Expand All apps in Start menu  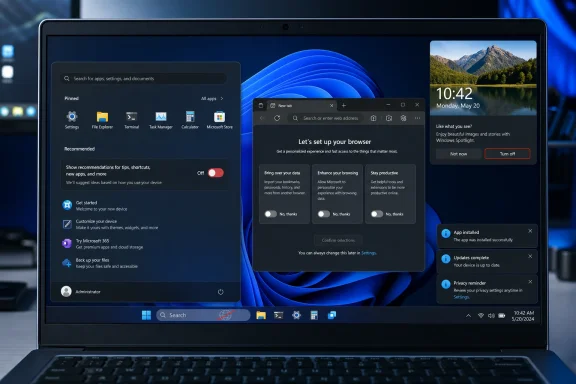tap(212, 98)
